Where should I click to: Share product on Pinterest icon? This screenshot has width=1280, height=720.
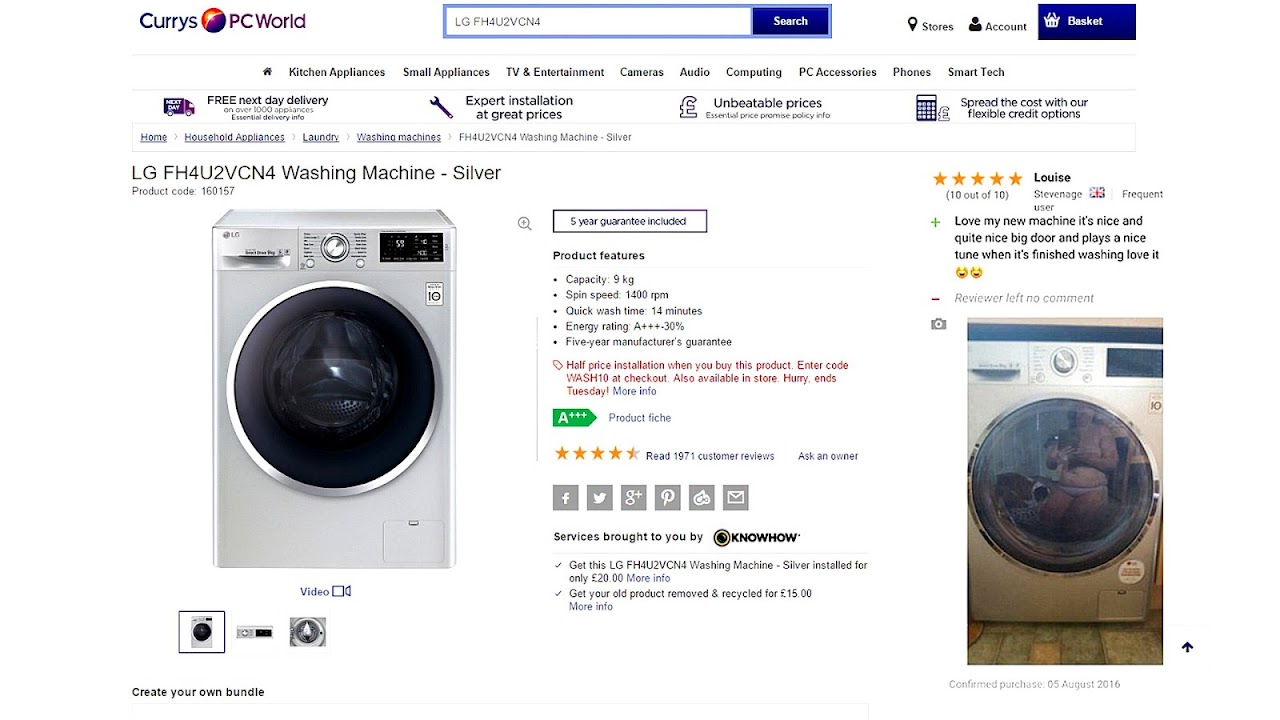pyautogui.click(x=668, y=497)
